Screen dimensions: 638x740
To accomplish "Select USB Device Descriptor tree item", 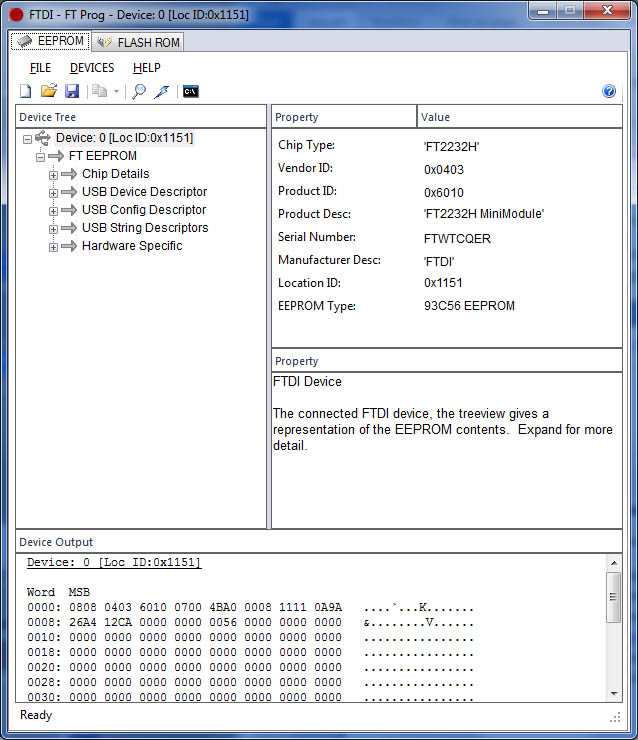I will coord(144,192).
